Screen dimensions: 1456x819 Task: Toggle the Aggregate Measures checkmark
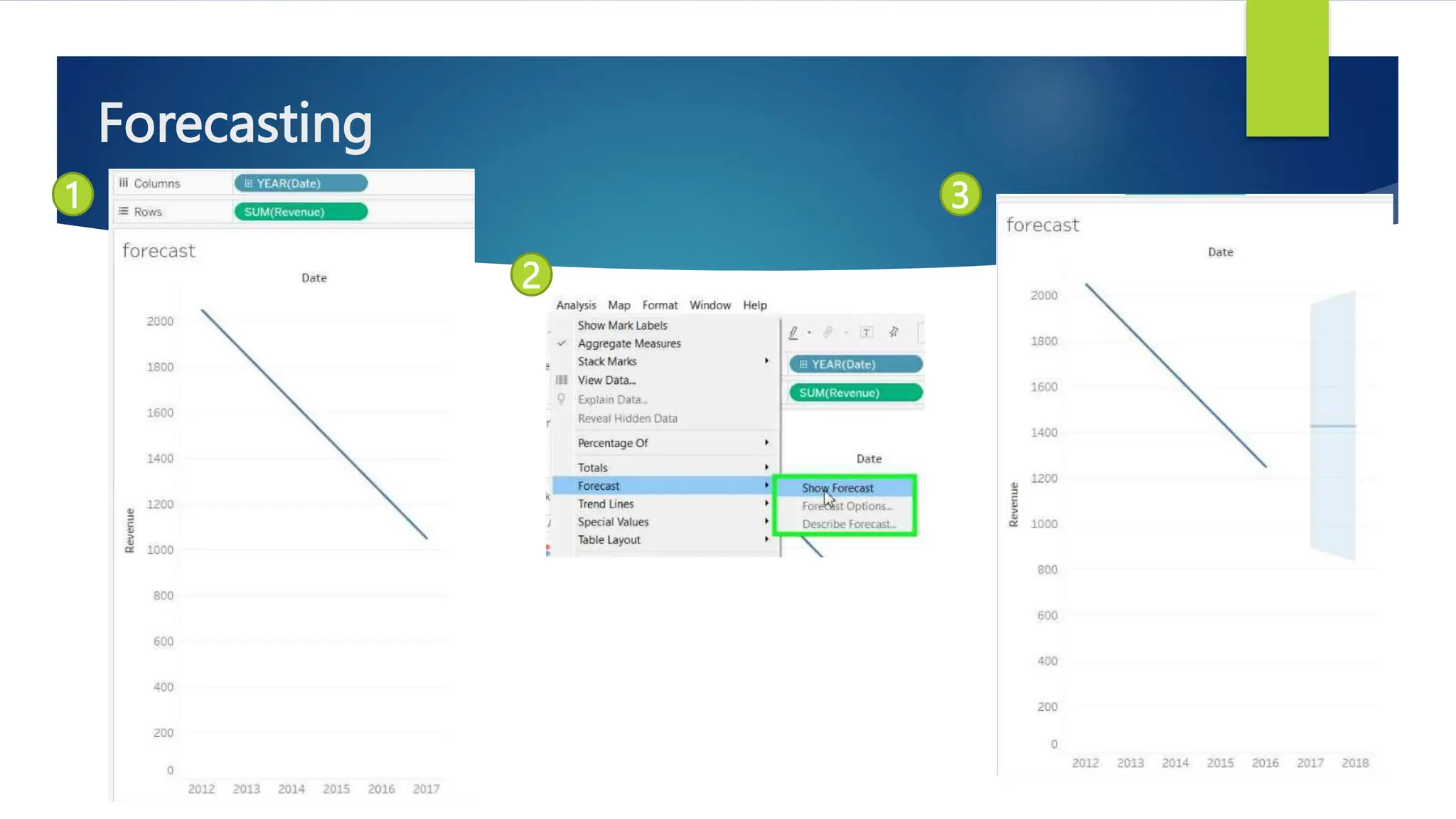pos(562,343)
